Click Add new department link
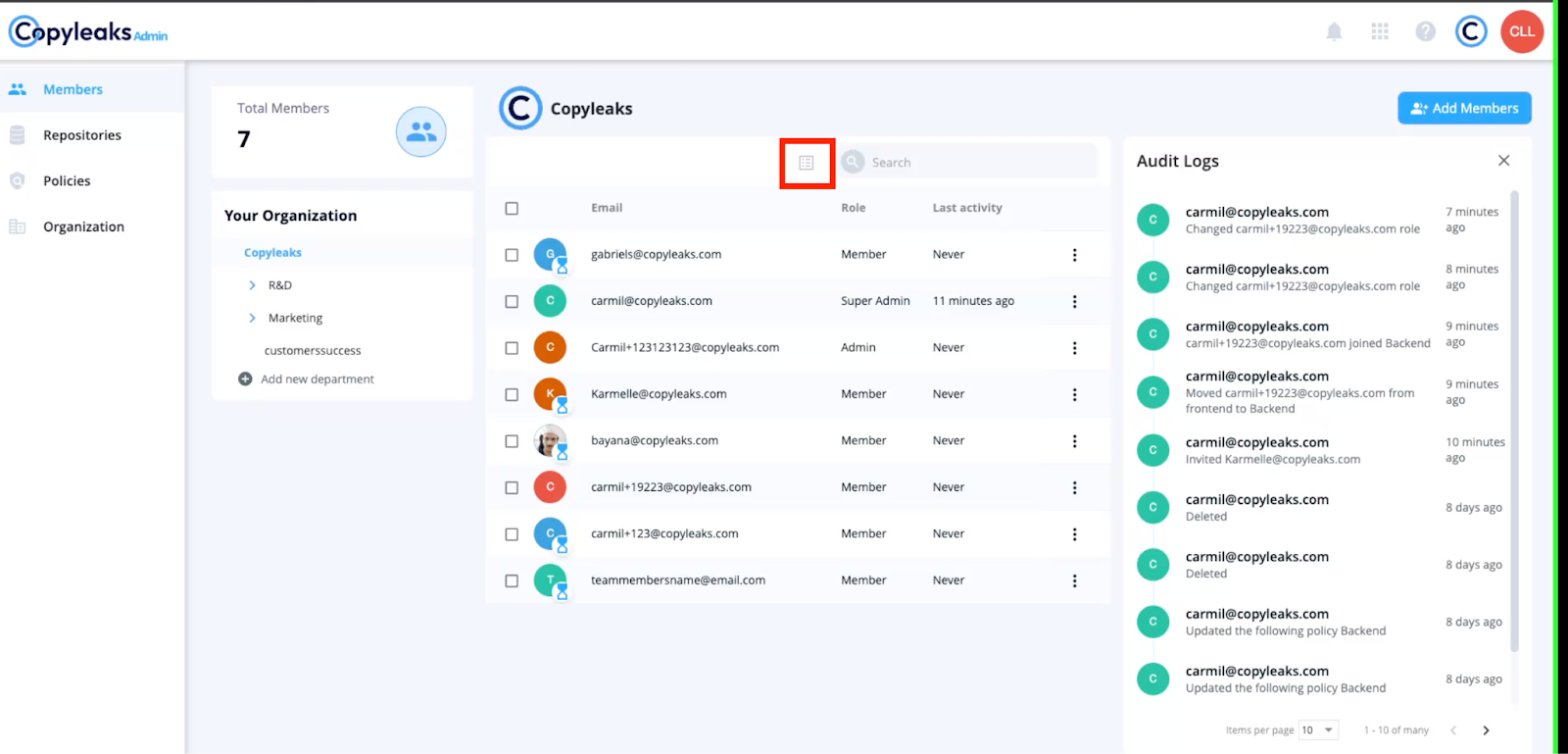Viewport: 1568px width, 754px height. tap(318, 379)
